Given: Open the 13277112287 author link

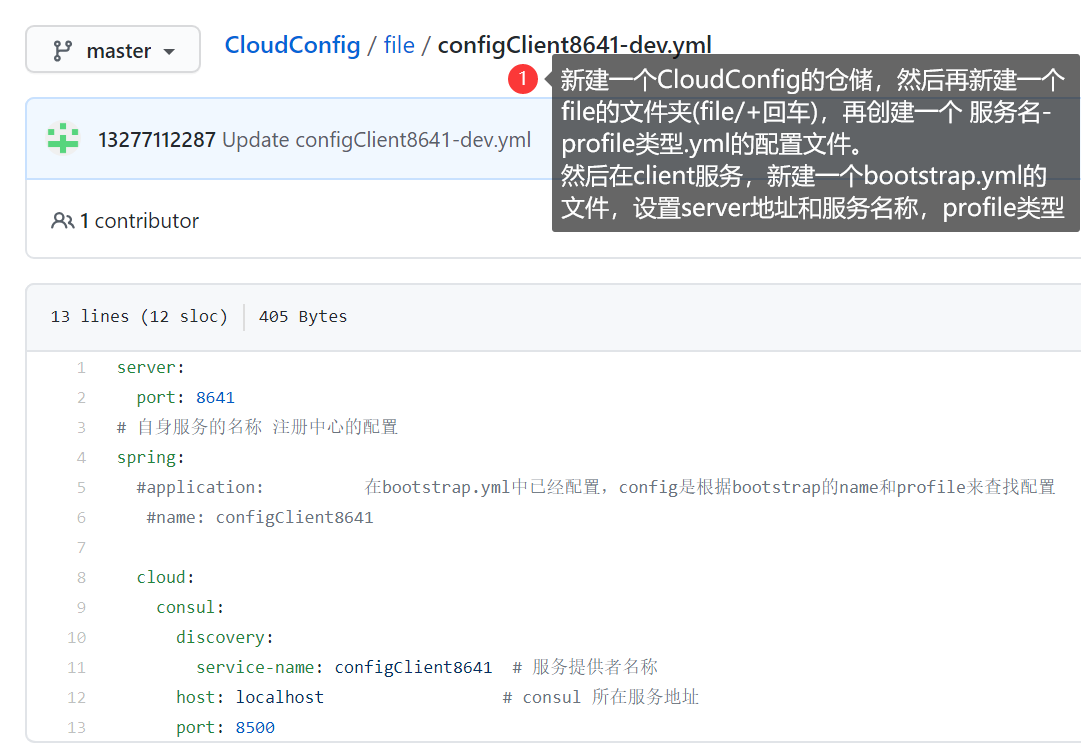Looking at the screenshot, I should tap(156, 140).
